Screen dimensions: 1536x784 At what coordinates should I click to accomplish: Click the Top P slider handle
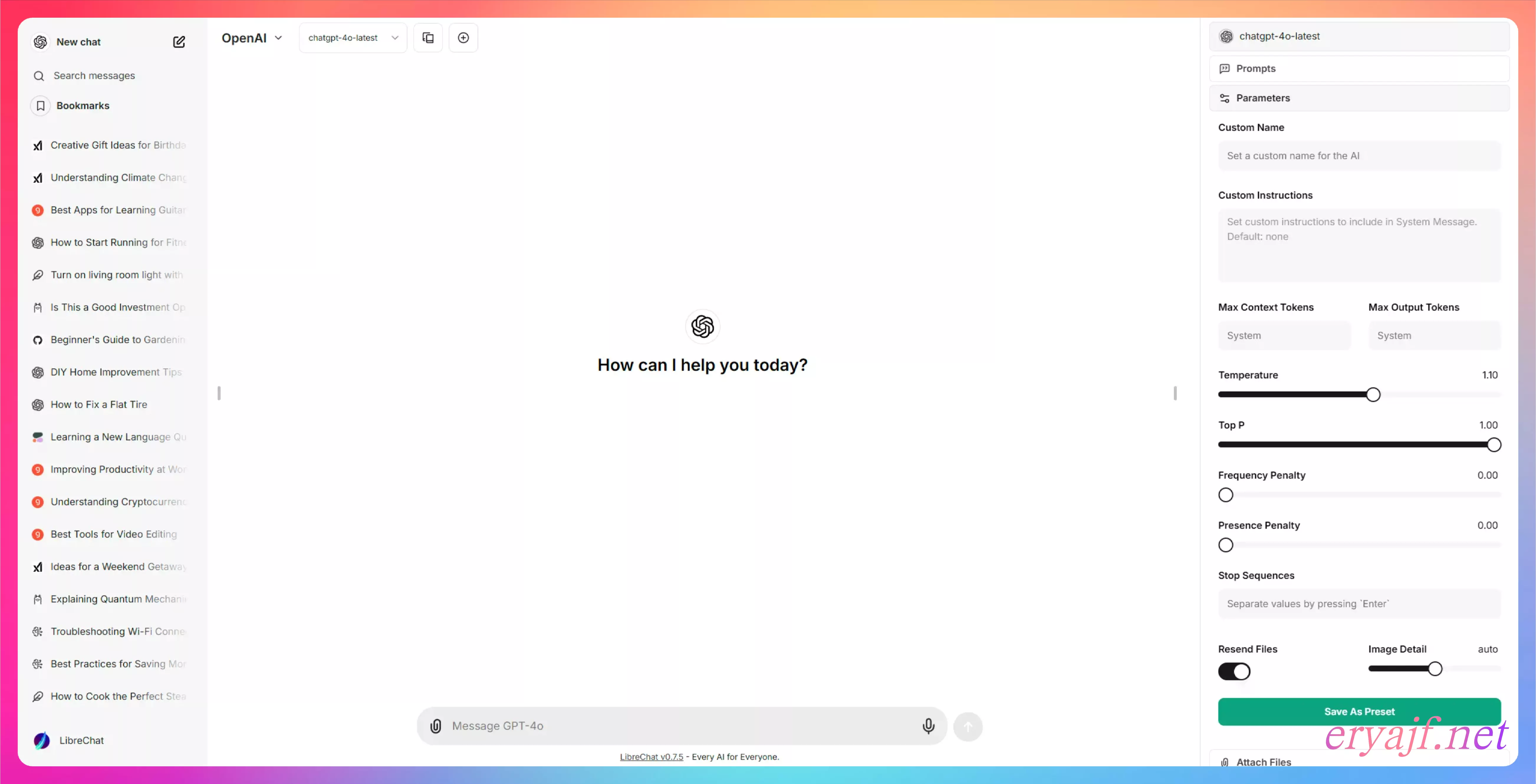click(x=1494, y=445)
